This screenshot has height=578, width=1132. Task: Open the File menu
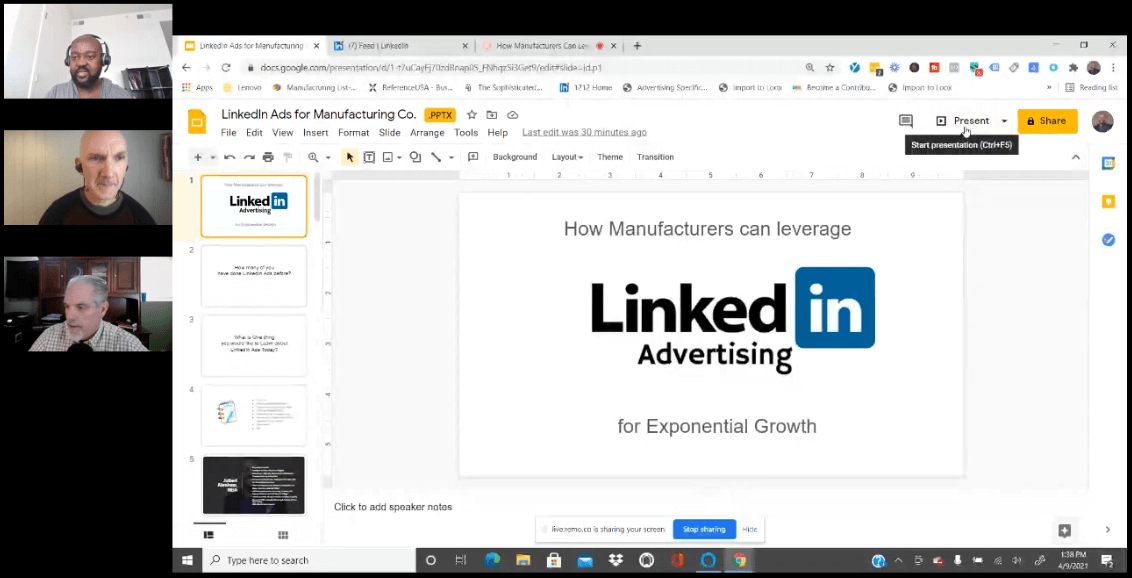228,133
